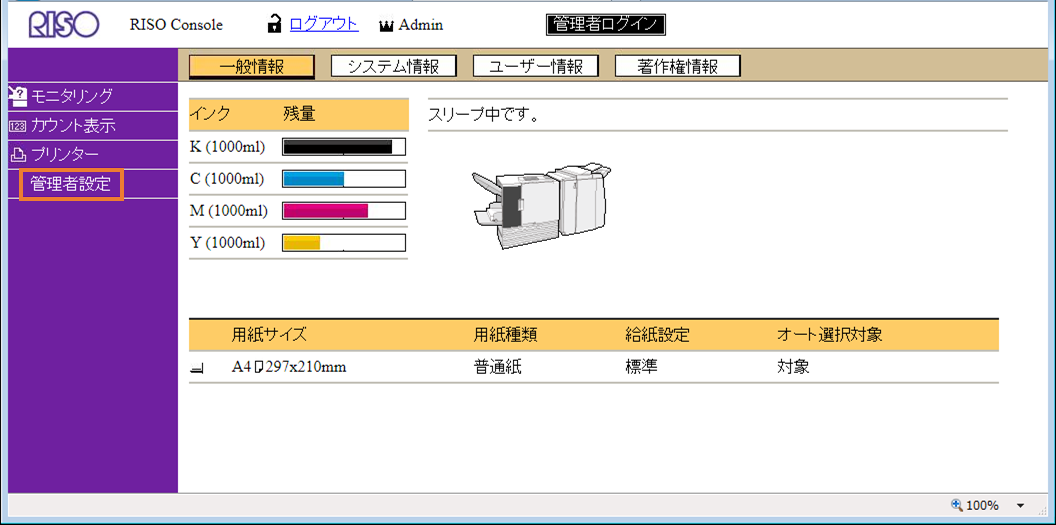Click the C (1000ml) ink label
This screenshot has width=1056, height=525.
[227, 179]
